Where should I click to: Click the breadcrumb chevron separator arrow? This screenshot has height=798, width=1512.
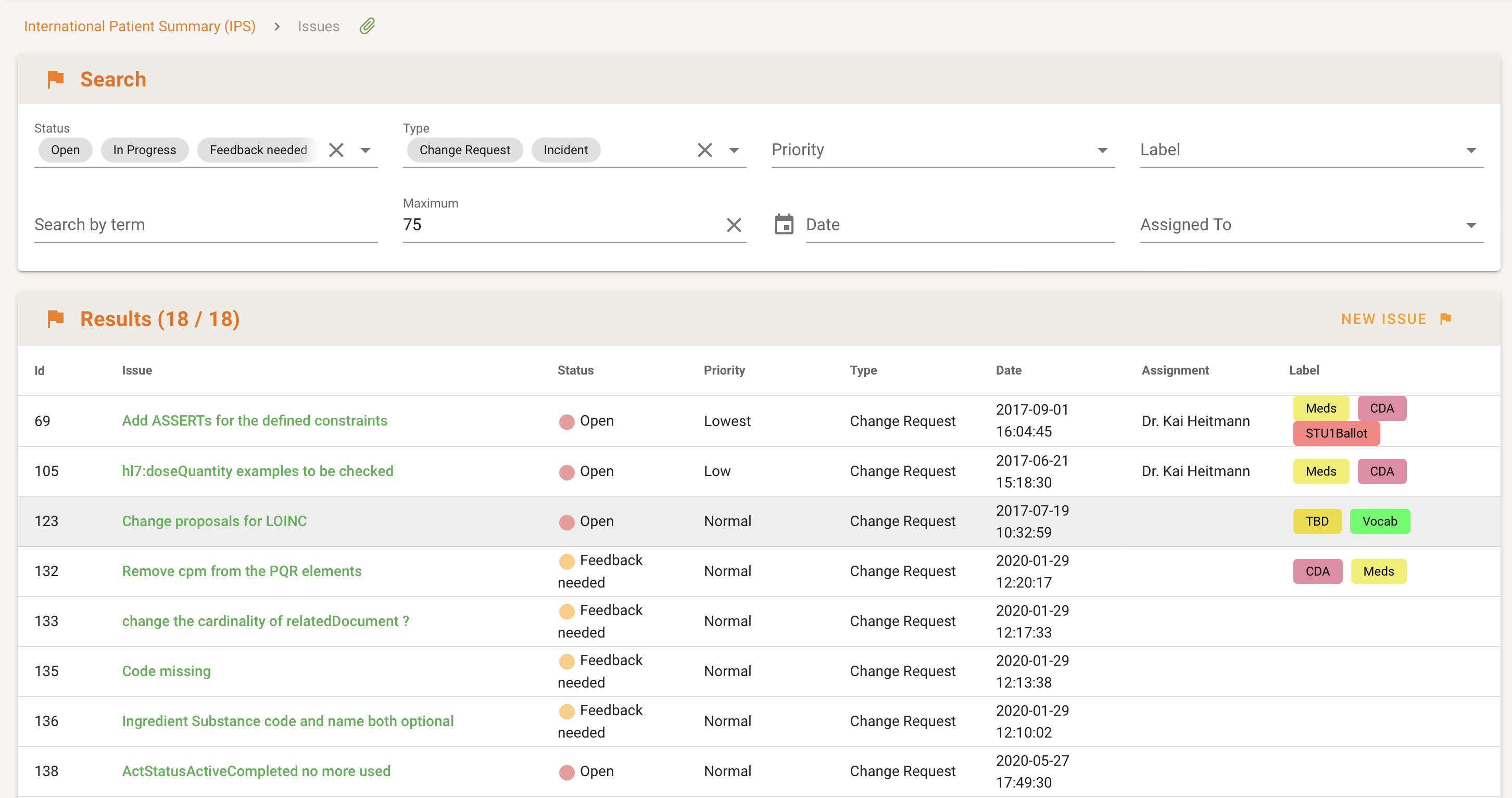tap(276, 27)
